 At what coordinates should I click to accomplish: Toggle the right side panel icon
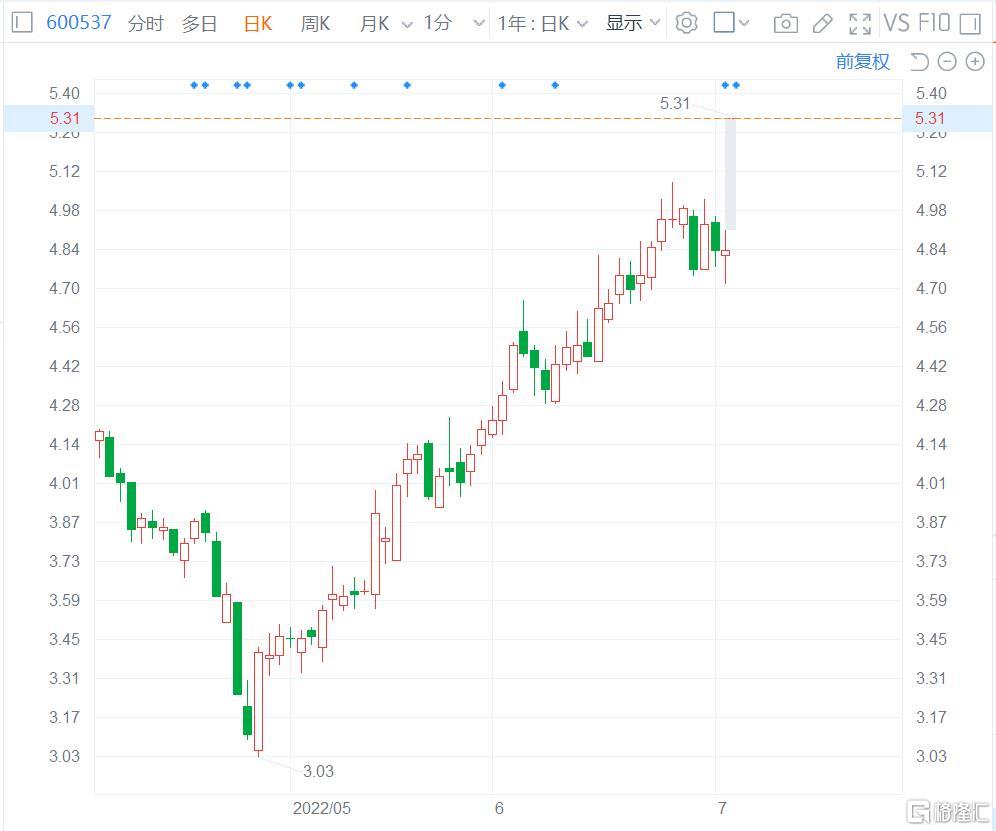coord(969,23)
